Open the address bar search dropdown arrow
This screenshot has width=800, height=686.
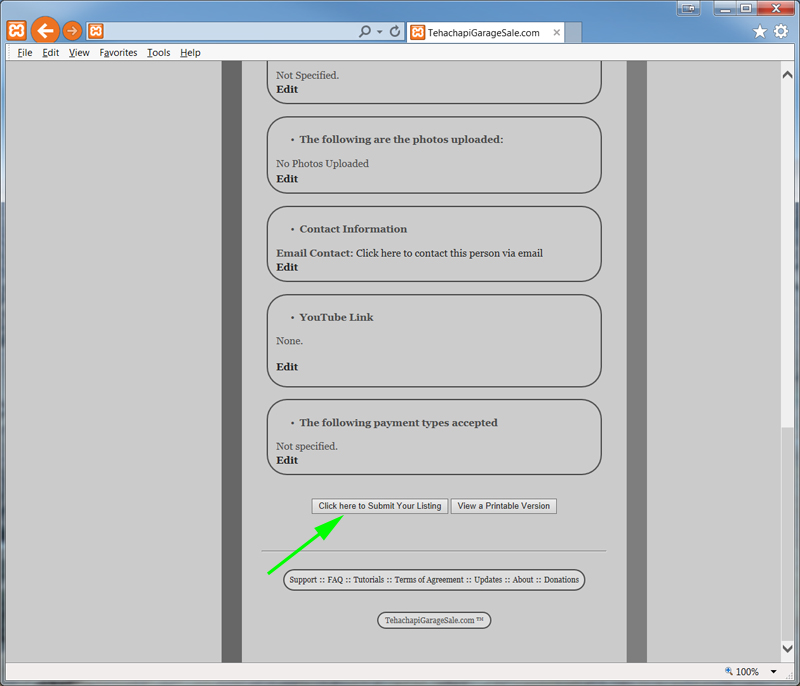(380, 32)
